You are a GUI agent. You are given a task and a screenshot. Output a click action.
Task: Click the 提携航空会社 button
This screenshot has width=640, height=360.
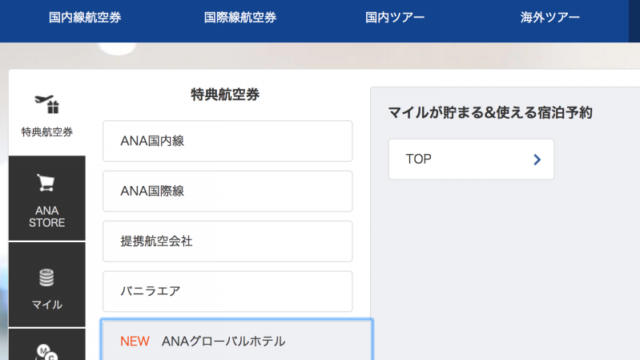[x=227, y=241]
